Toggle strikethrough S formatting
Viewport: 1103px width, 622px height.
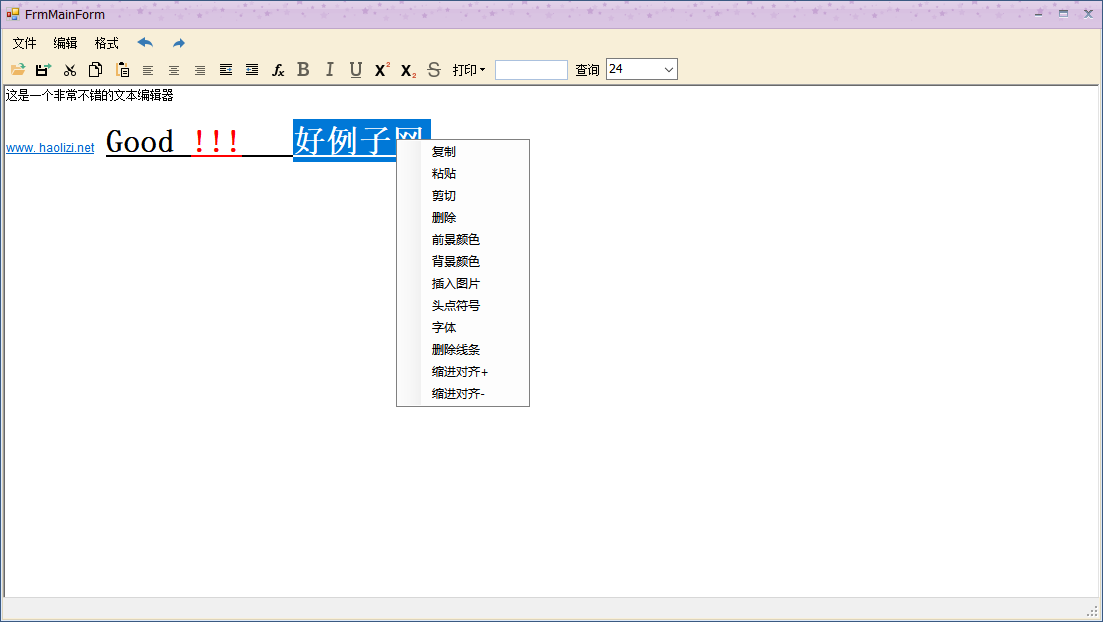(434, 70)
